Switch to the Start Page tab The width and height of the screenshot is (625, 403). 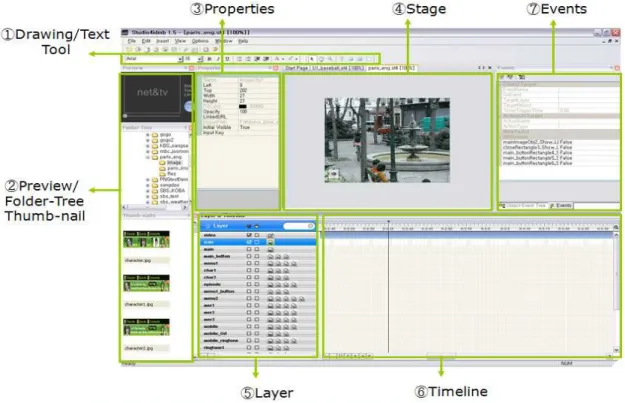pos(297,68)
